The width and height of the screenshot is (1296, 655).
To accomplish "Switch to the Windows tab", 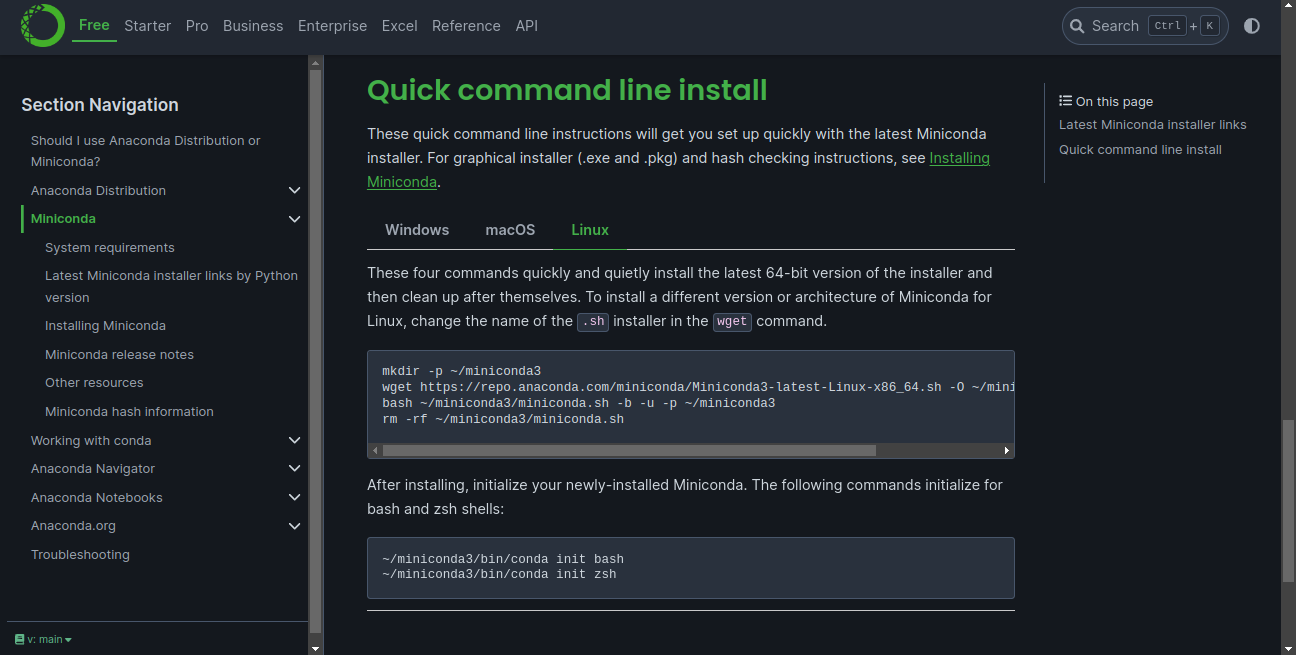I will click(417, 230).
